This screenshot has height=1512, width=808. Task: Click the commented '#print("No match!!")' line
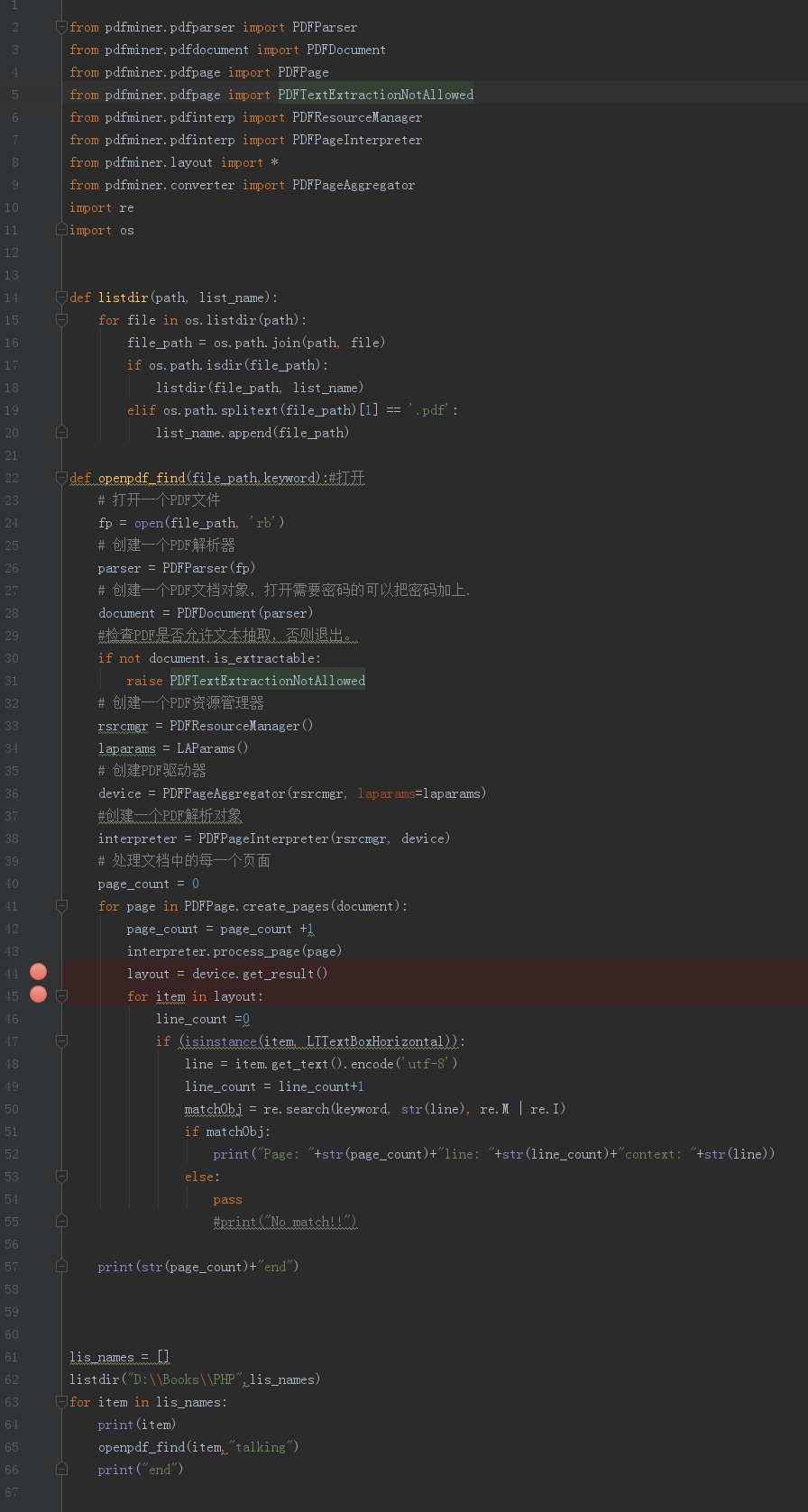[x=285, y=1222]
